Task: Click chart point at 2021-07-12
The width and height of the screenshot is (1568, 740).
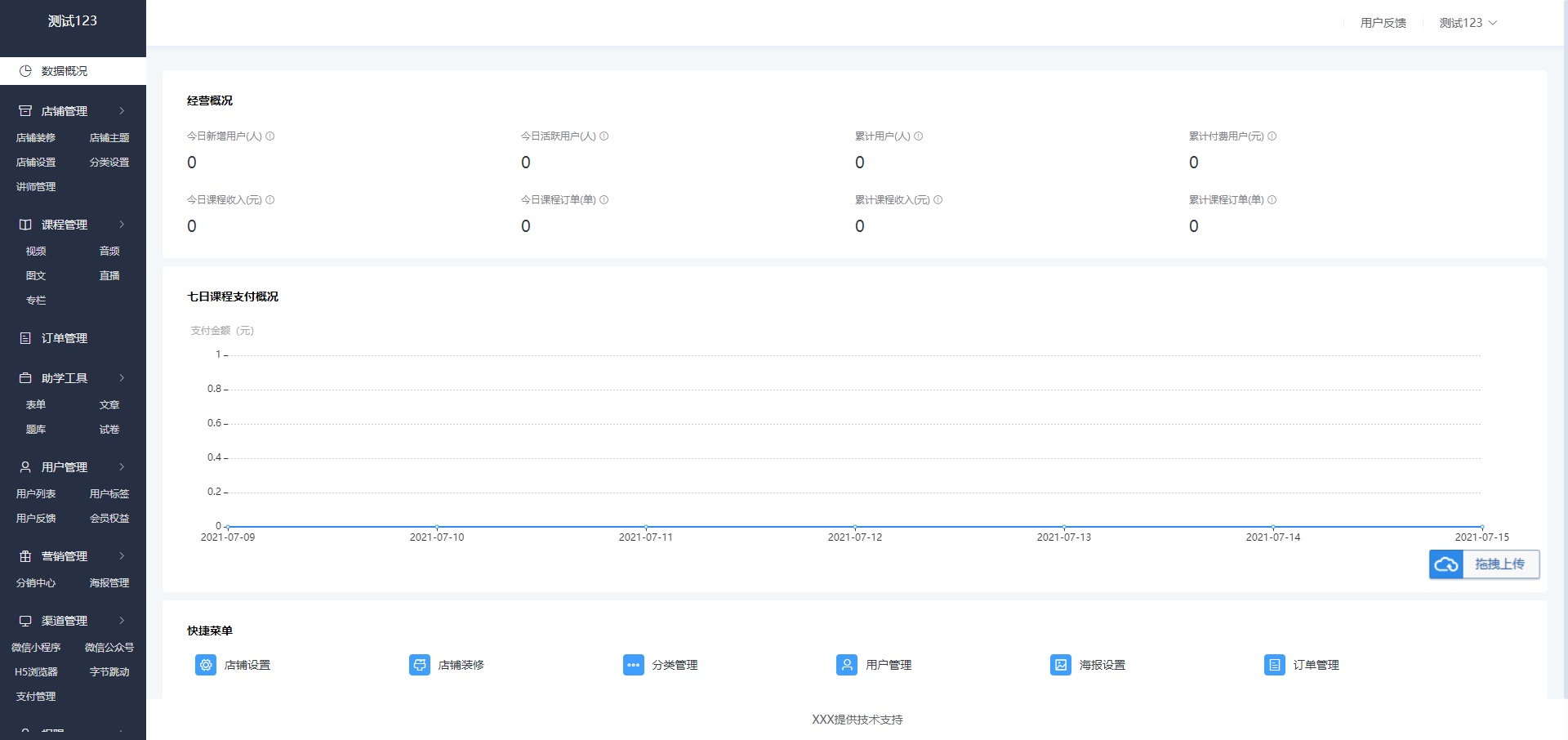Action: click(x=855, y=527)
